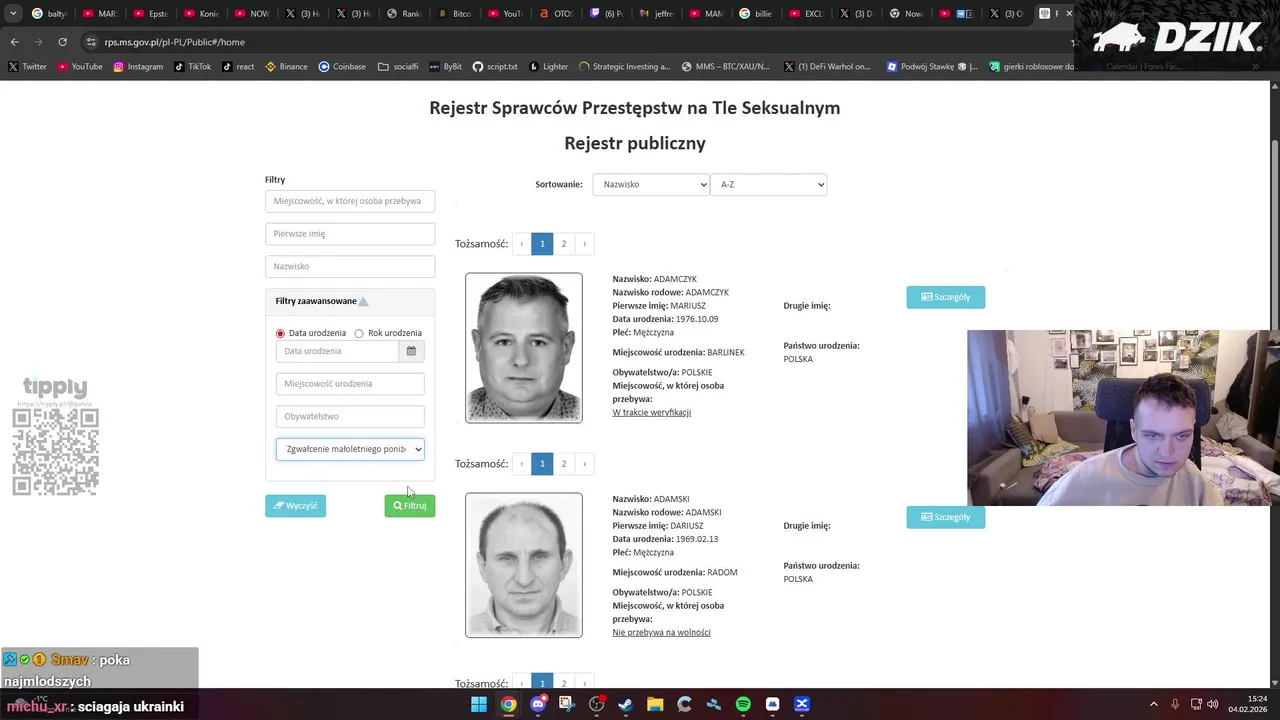This screenshot has height=720, width=1280.
Task: Open Spotify from the taskbar
Action: (743, 704)
